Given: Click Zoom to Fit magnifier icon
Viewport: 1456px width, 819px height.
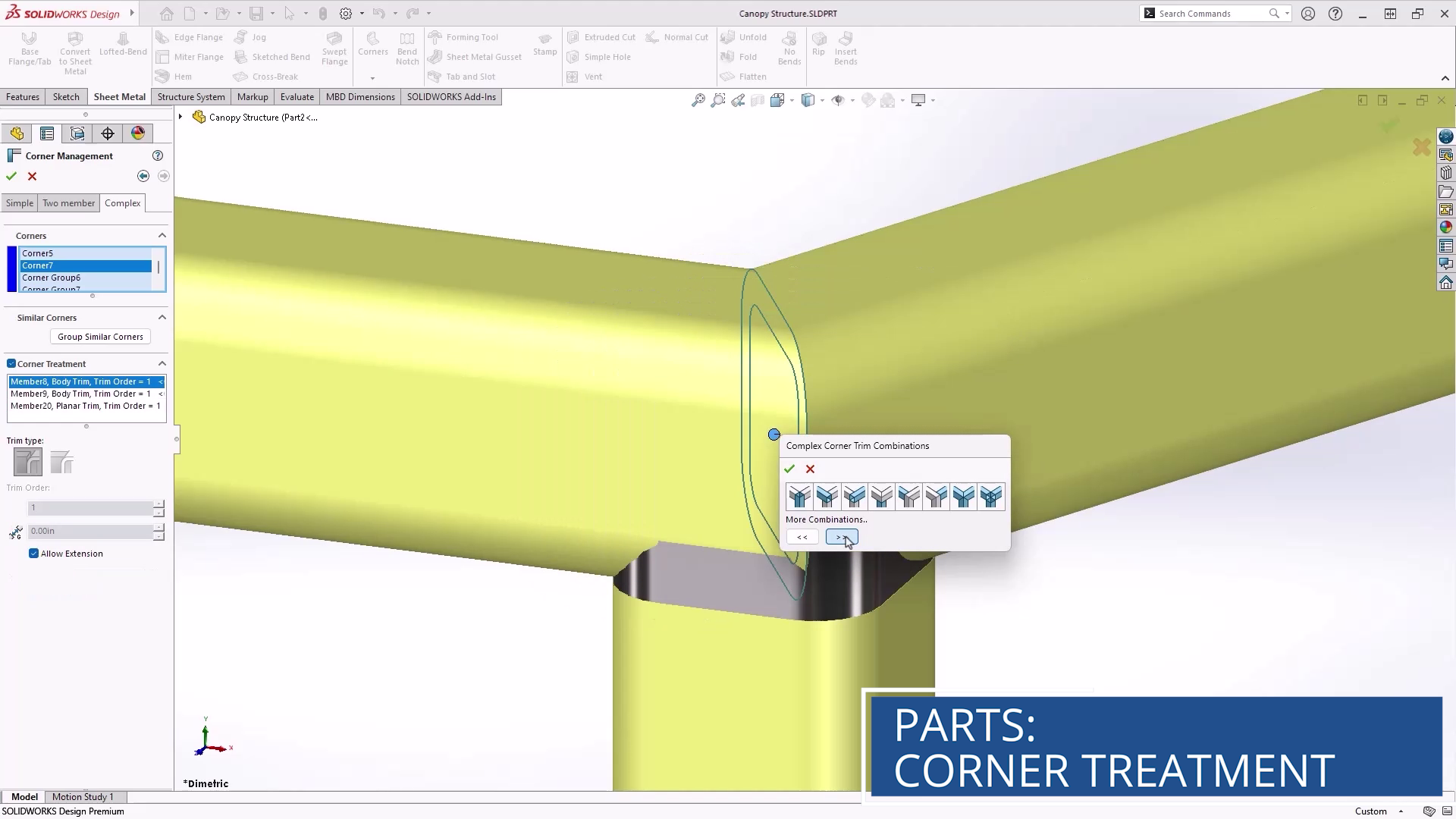Looking at the screenshot, I should pyautogui.click(x=698, y=100).
